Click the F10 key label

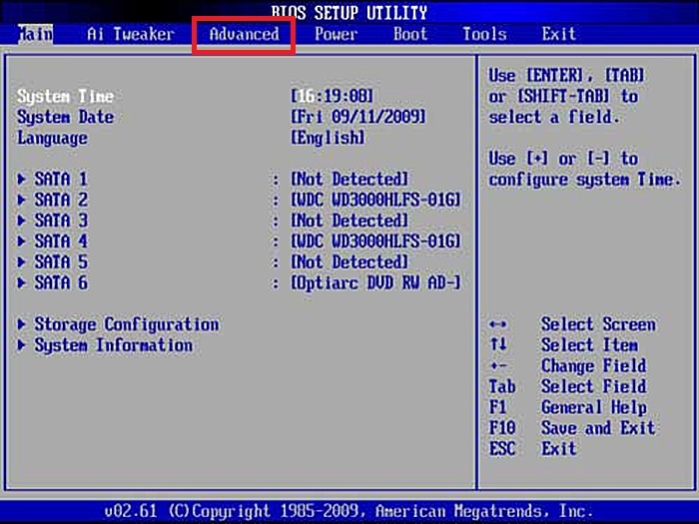pyautogui.click(x=502, y=428)
